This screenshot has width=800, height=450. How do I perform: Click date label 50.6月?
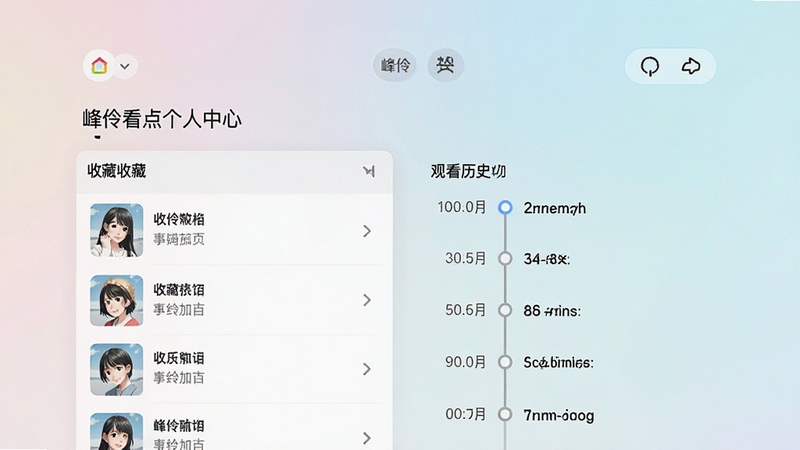point(465,310)
